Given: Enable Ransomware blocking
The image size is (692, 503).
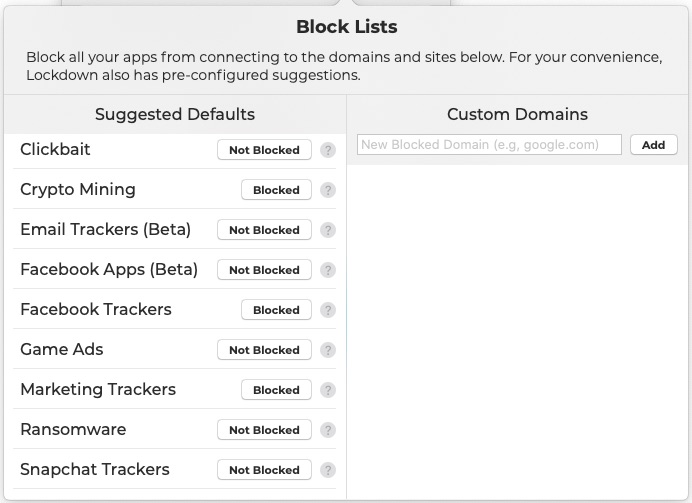Looking at the screenshot, I should coord(264,430).
